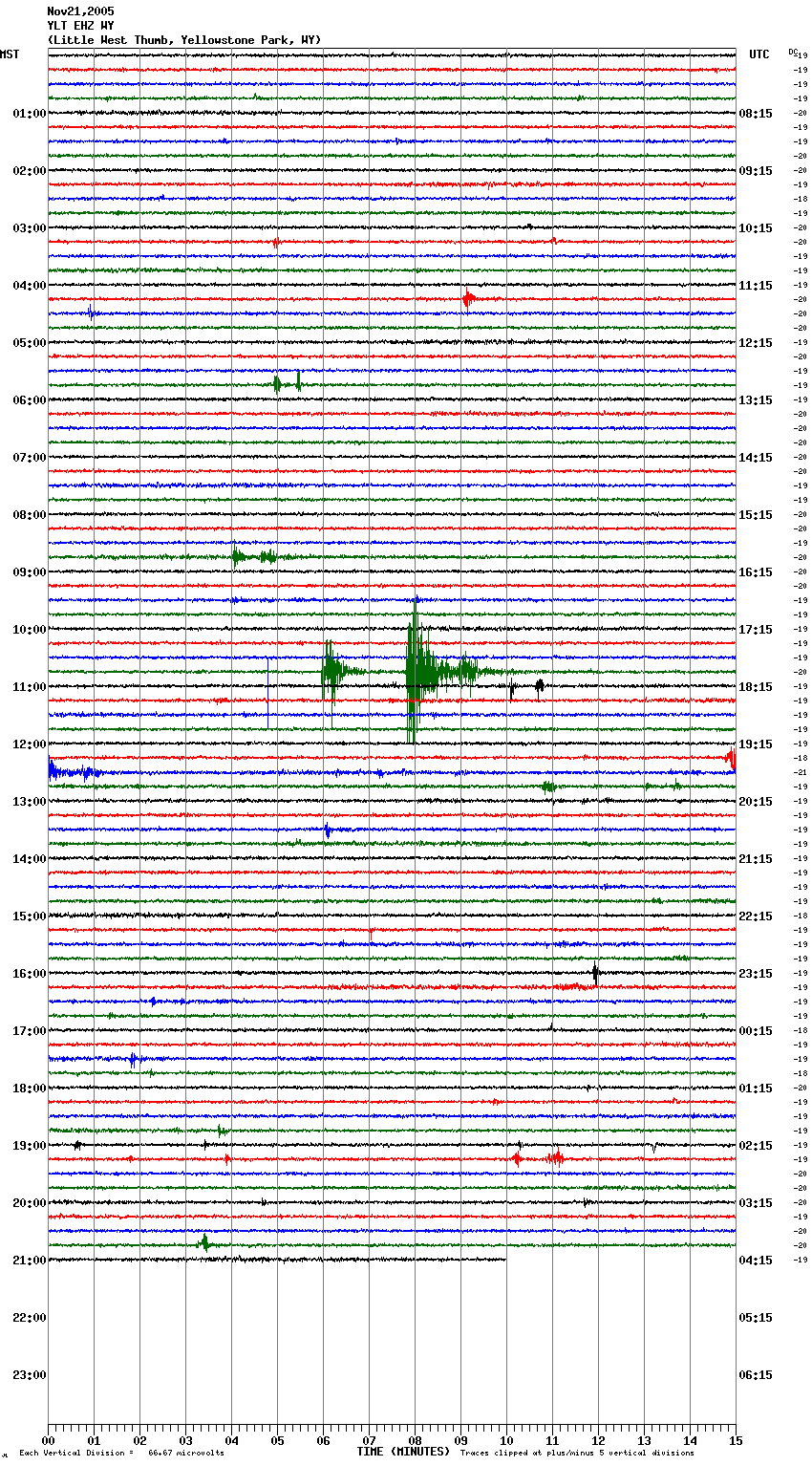Viewport: 812px width, 1466px height.
Task: Select the 21:15 UTC time label
Action: click(756, 859)
